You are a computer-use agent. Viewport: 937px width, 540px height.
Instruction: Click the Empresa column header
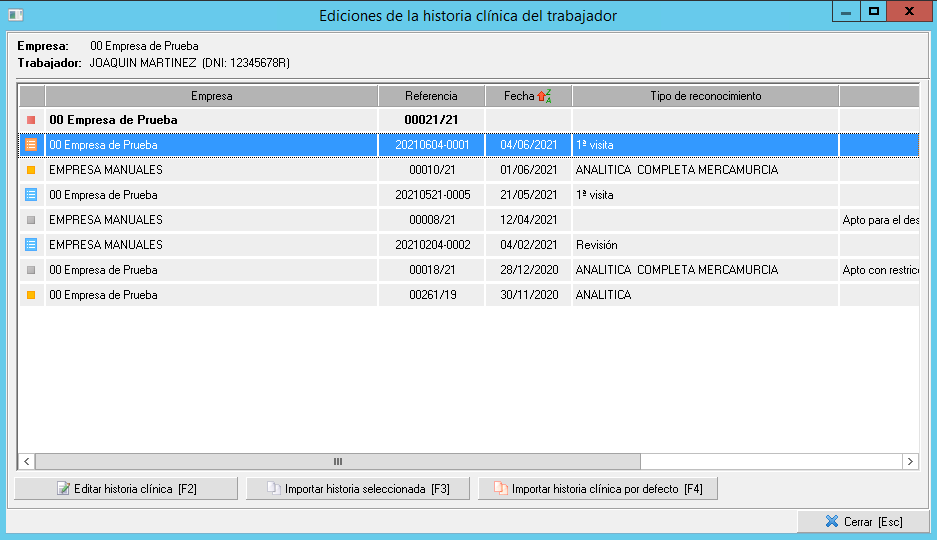click(211, 96)
